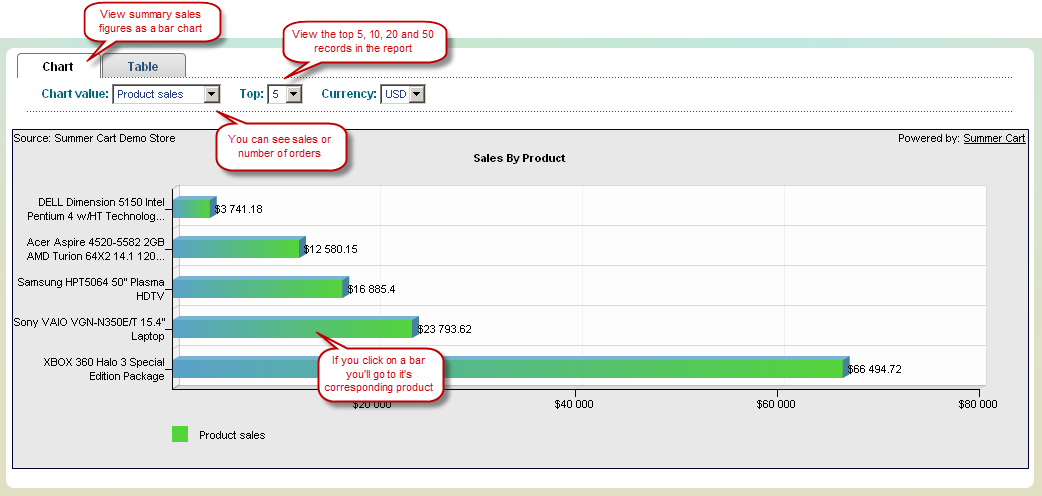Expand the Top records dropdown
1042x496 pixels.
[x=285, y=94]
